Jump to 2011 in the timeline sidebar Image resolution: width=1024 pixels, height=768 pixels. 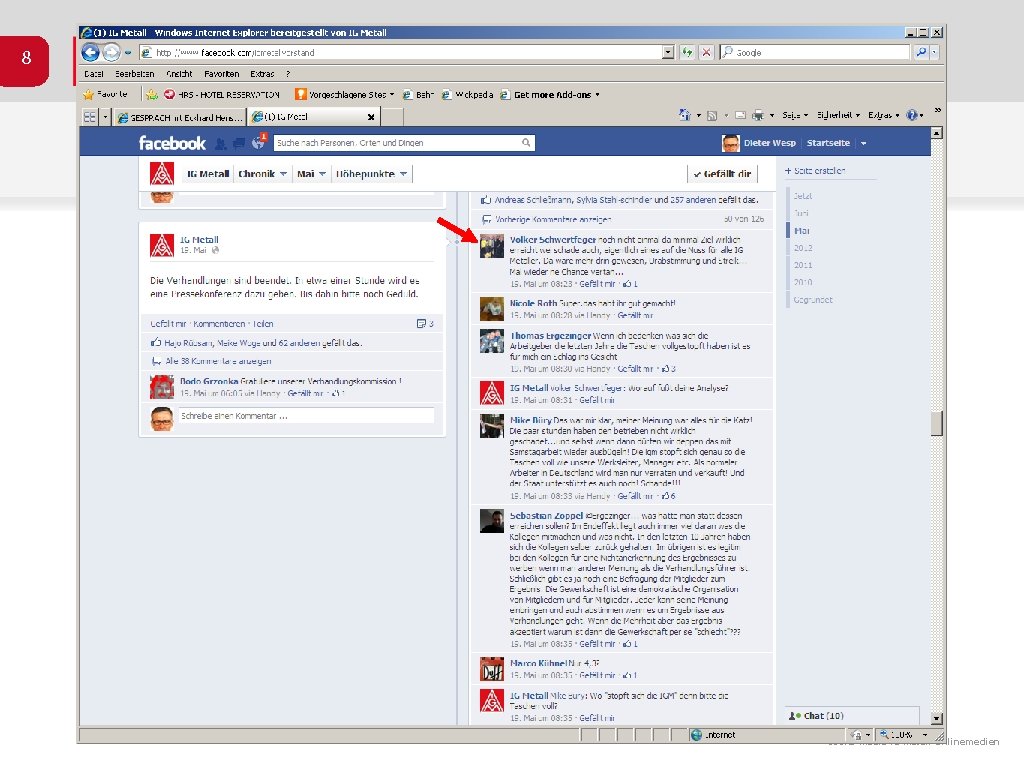(x=803, y=265)
